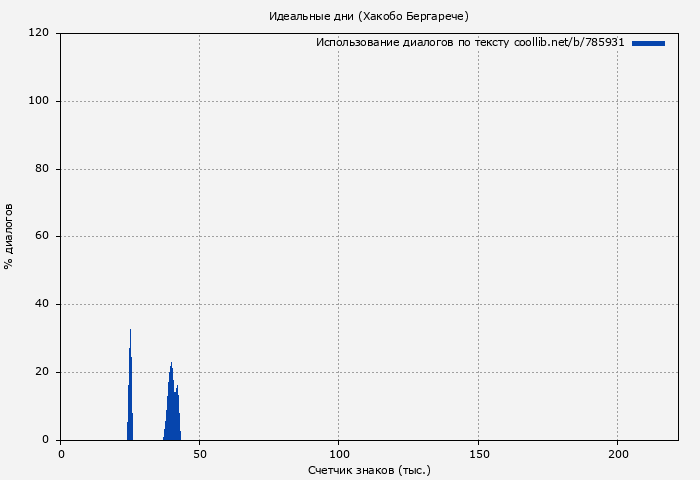Select the 'Счетчик знаков (тыс.)' x-axis label
This screenshot has height=480, width=700.
tap(369, 469)
